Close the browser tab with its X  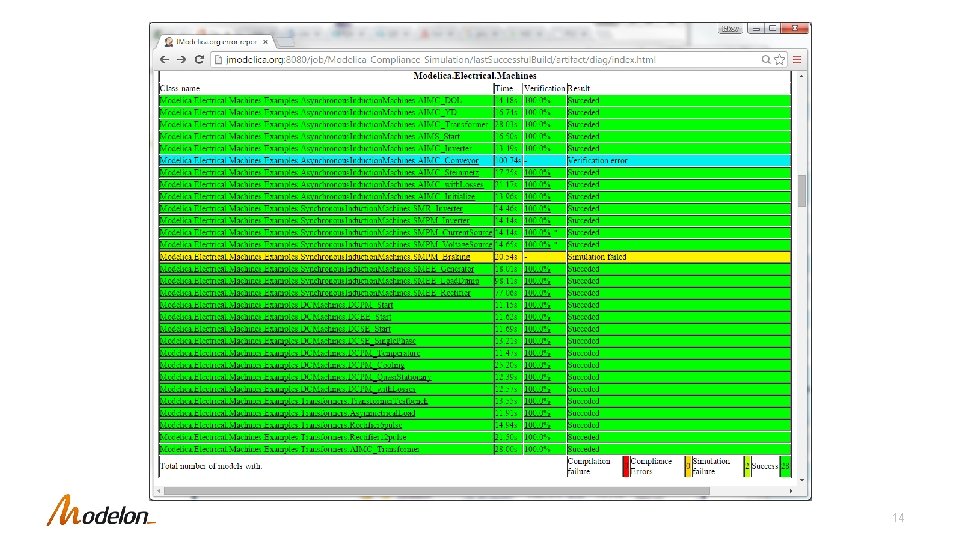(265, 42)
